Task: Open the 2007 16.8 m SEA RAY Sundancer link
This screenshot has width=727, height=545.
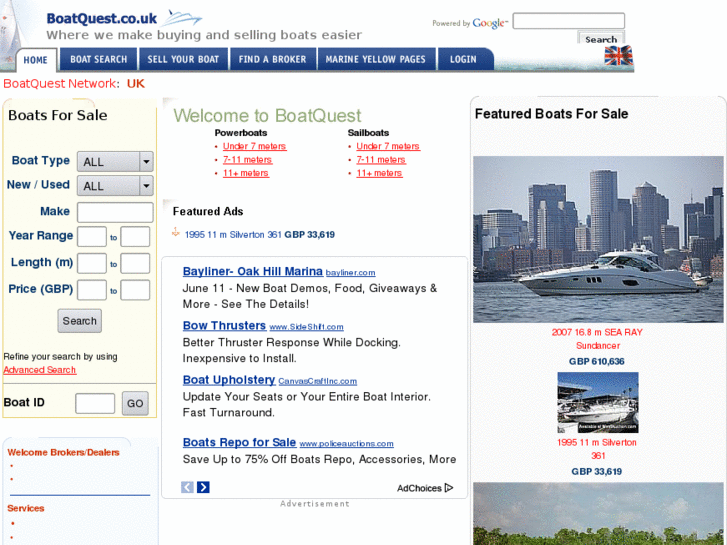Action: [x=597, y=339]
